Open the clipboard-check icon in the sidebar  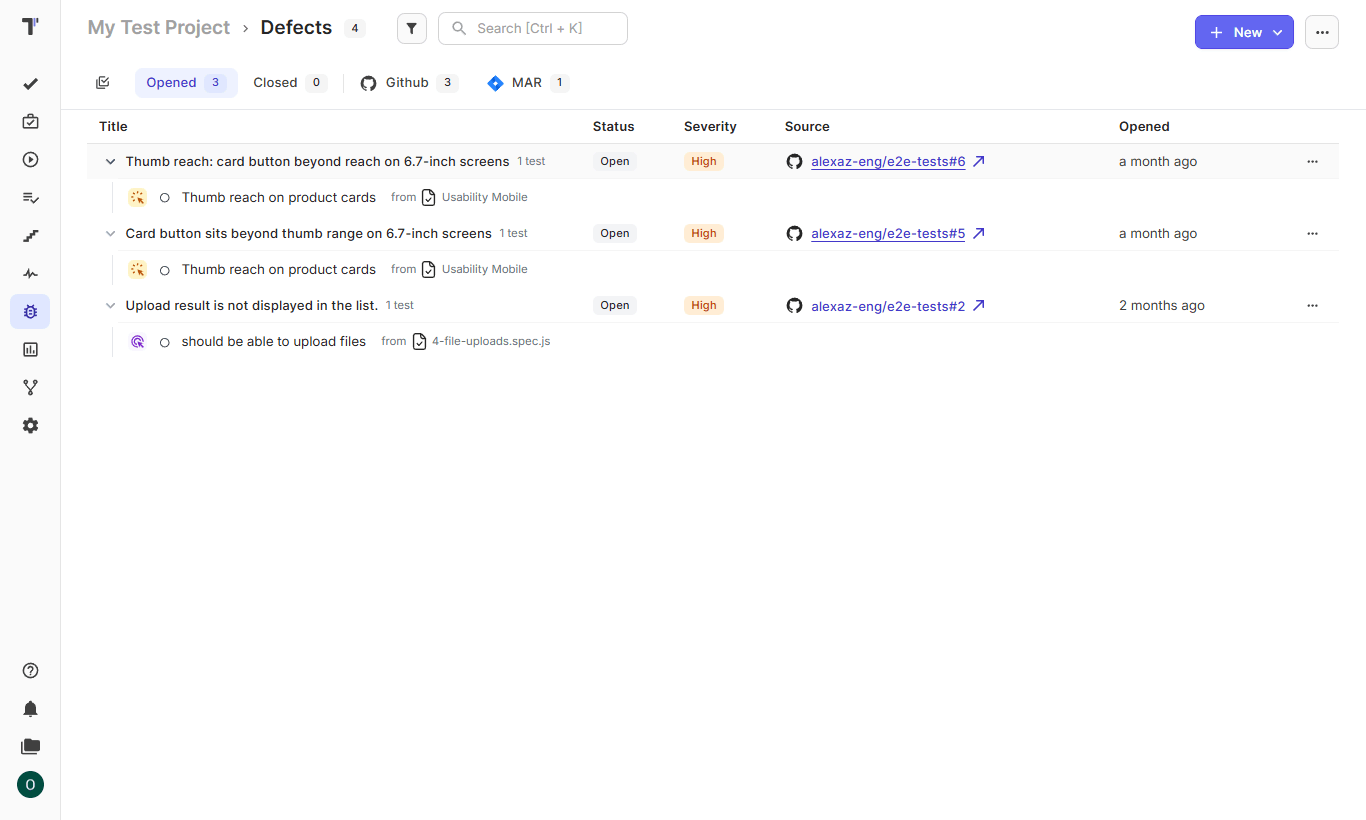30,122
